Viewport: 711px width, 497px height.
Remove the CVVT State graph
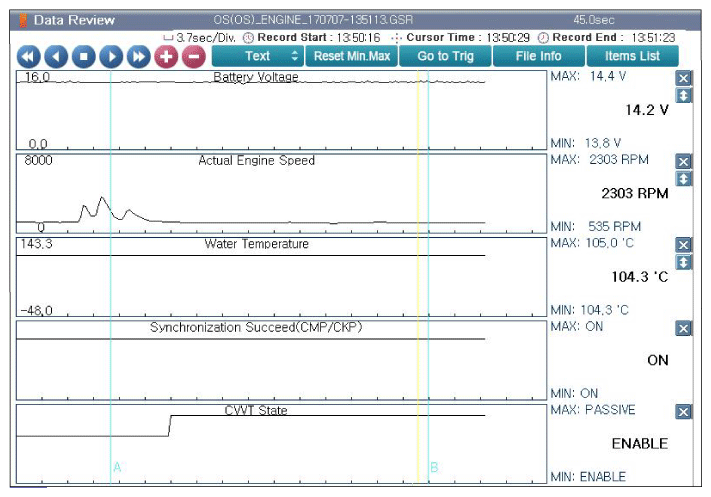click(683, 412)
